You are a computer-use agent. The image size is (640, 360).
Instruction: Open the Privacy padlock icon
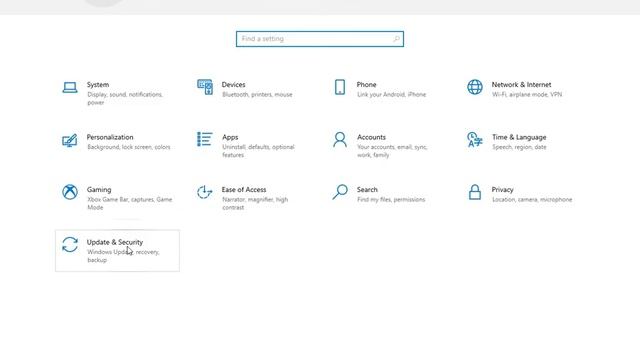[475, 192]
